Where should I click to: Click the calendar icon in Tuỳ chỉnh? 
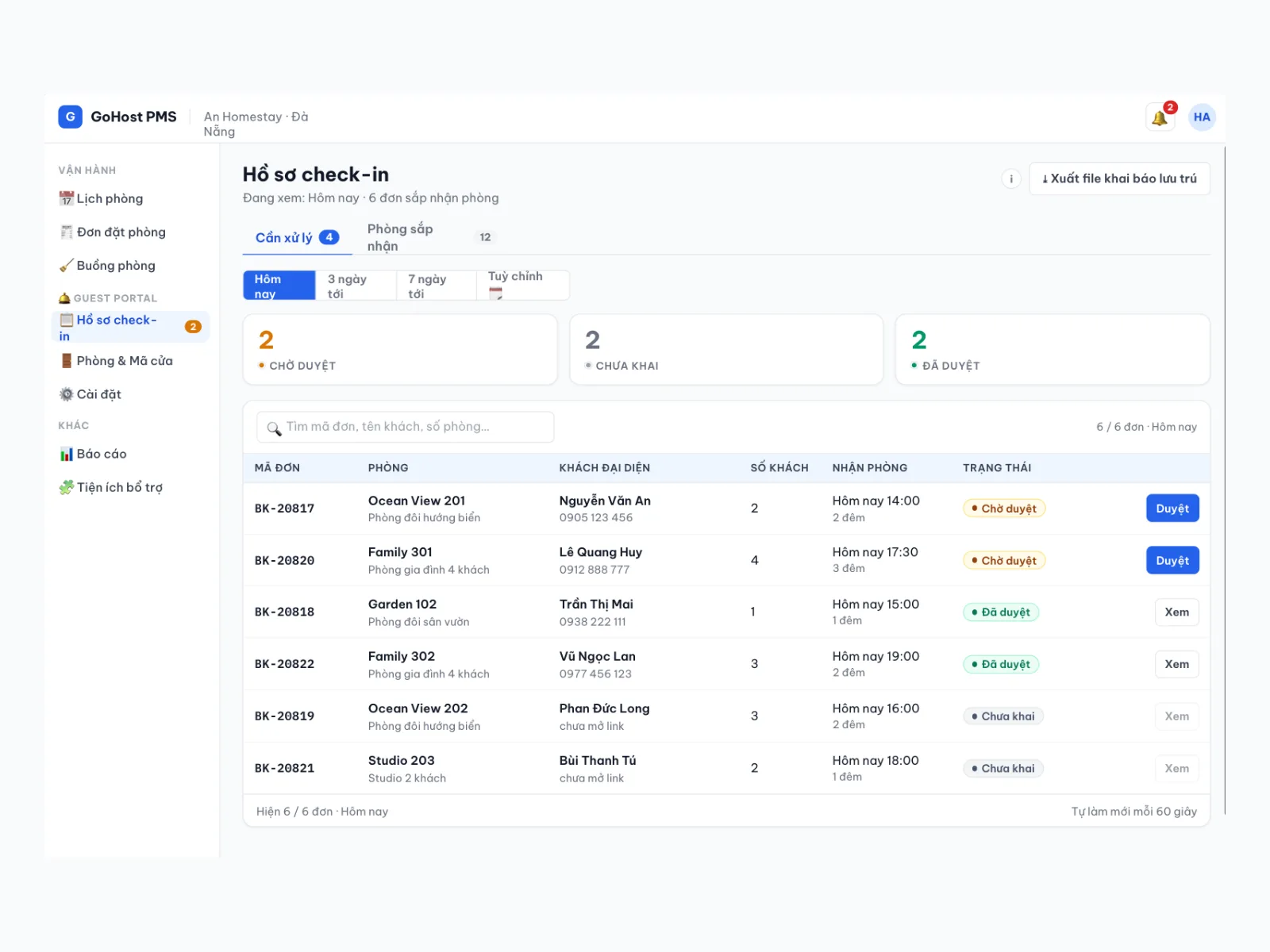click(x=495, y=293)
